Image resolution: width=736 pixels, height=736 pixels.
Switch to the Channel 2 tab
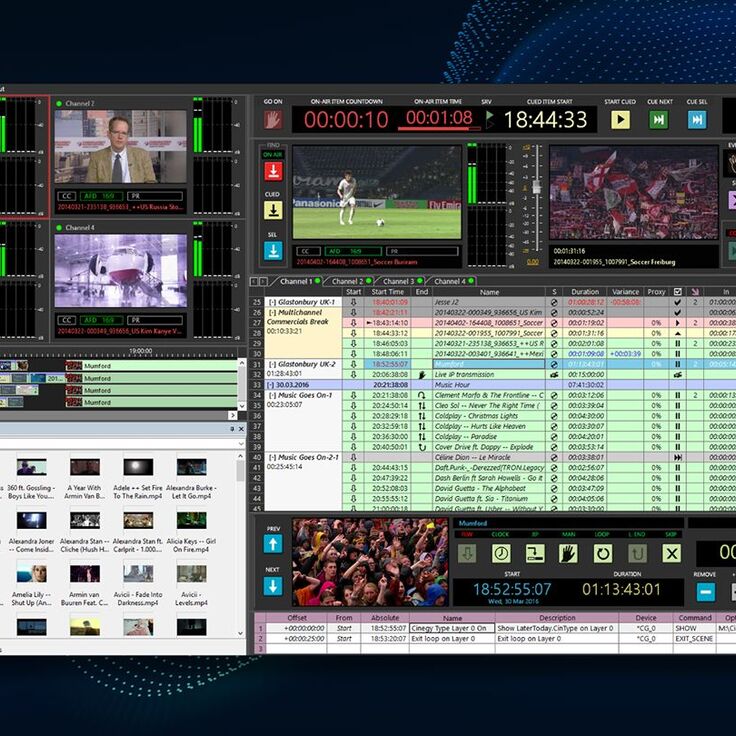(347, 282)
